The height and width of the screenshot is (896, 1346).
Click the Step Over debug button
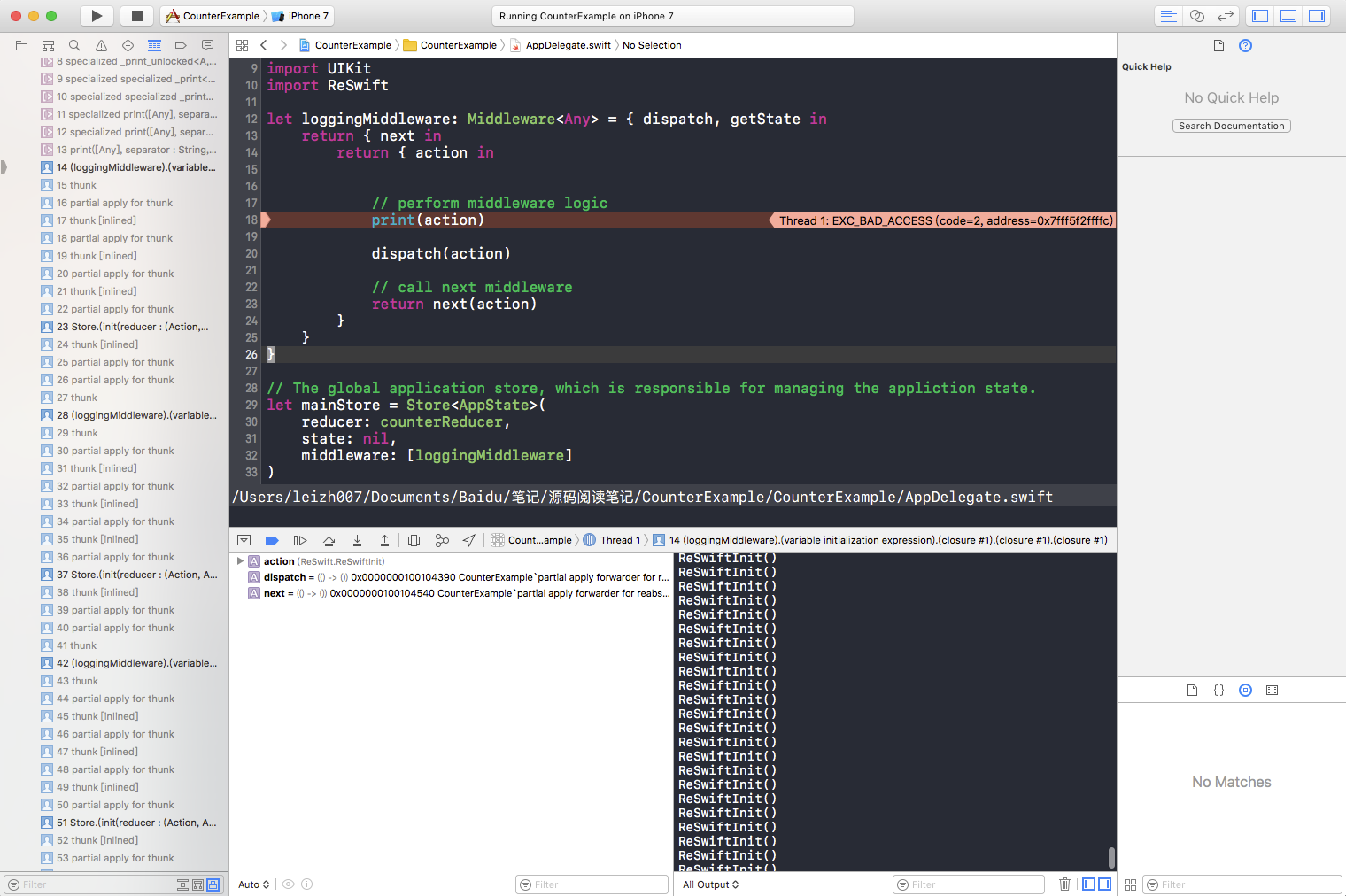(329, 540)
